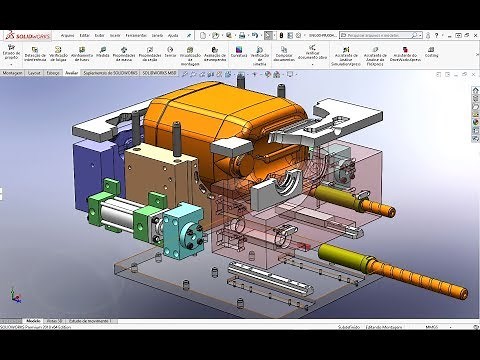Click Zoom to fit in view toolbar
The width and height of the screenshot is (480, 360).
185,75
